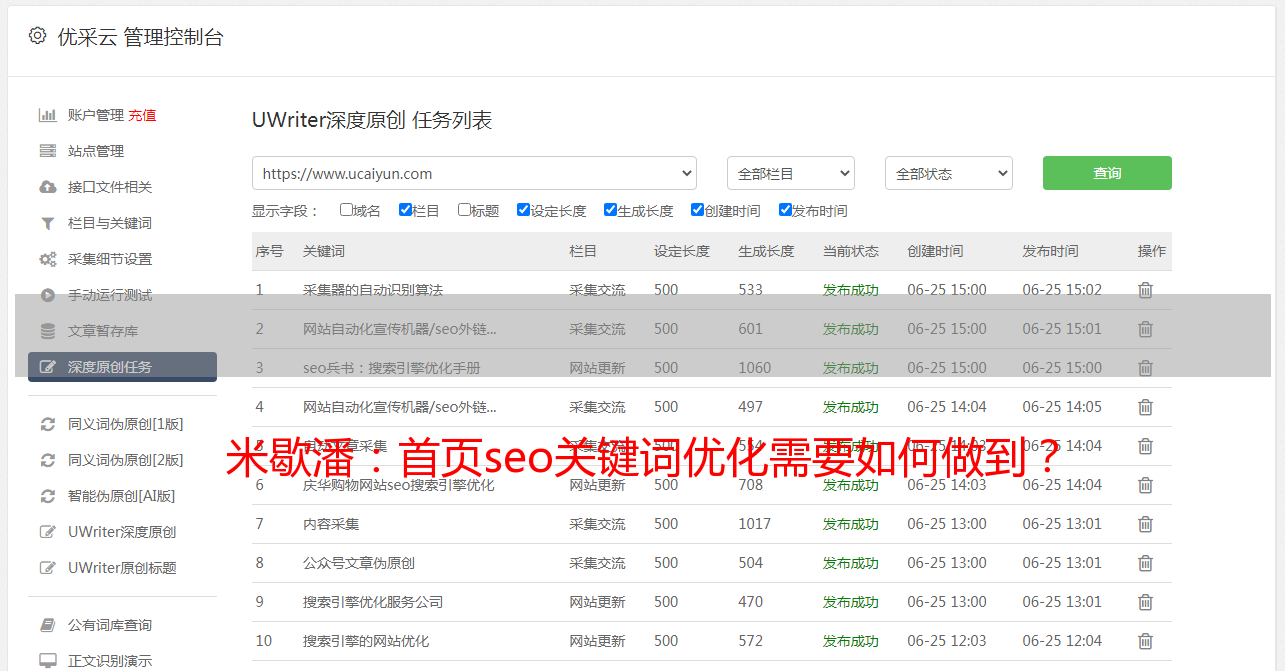Click keyword seo兵书：搜索引擎优化手册

392,368
